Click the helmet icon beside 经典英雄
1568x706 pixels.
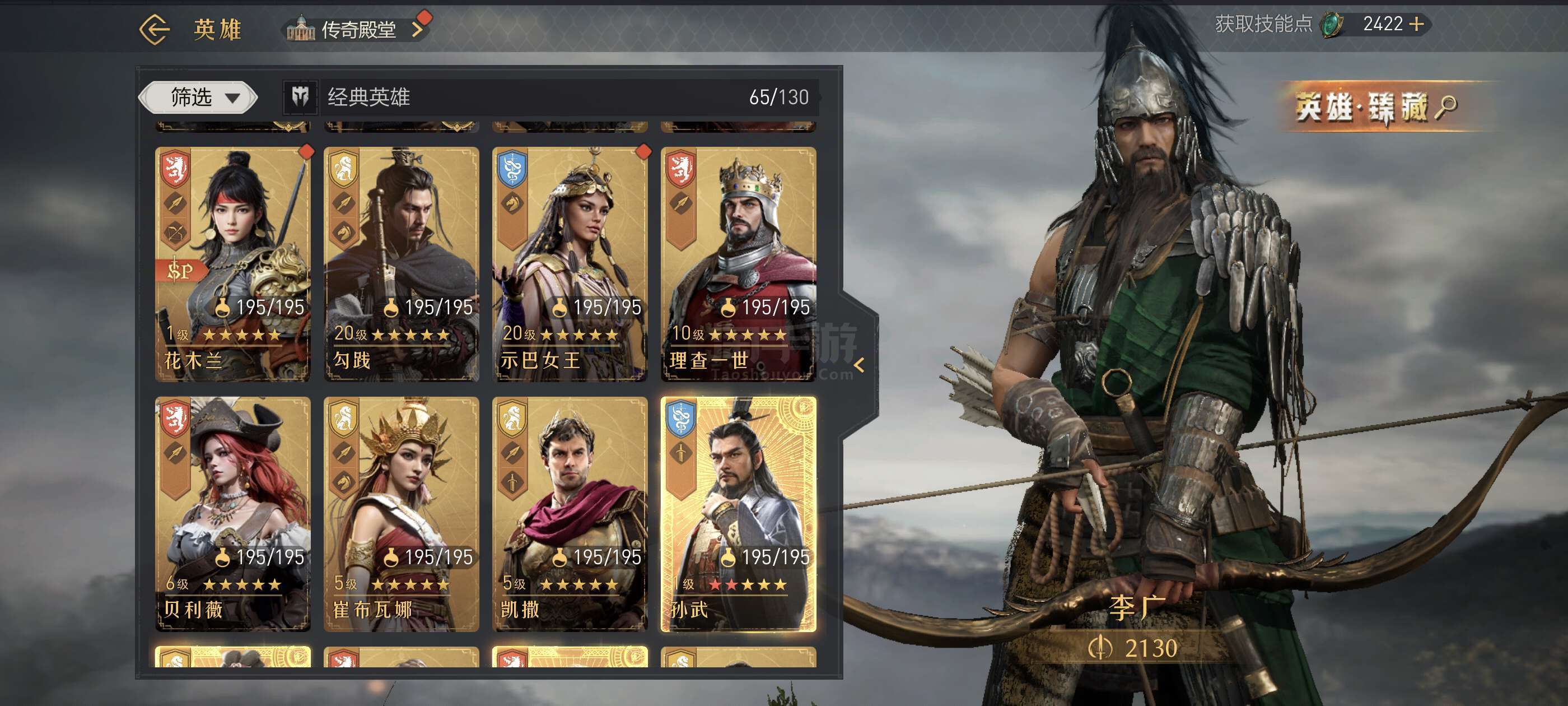(300, 97)
